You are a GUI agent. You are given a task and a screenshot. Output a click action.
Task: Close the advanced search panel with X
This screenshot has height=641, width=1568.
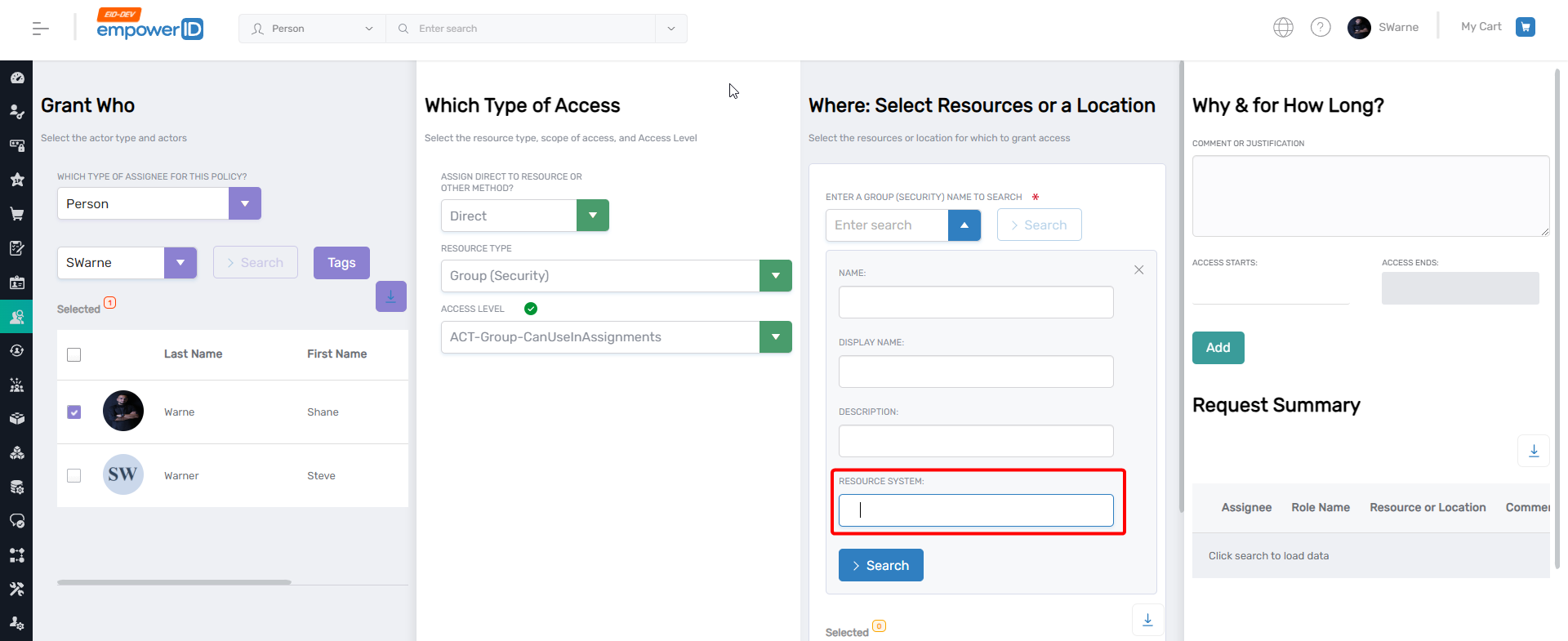[x=1138, y=269]
